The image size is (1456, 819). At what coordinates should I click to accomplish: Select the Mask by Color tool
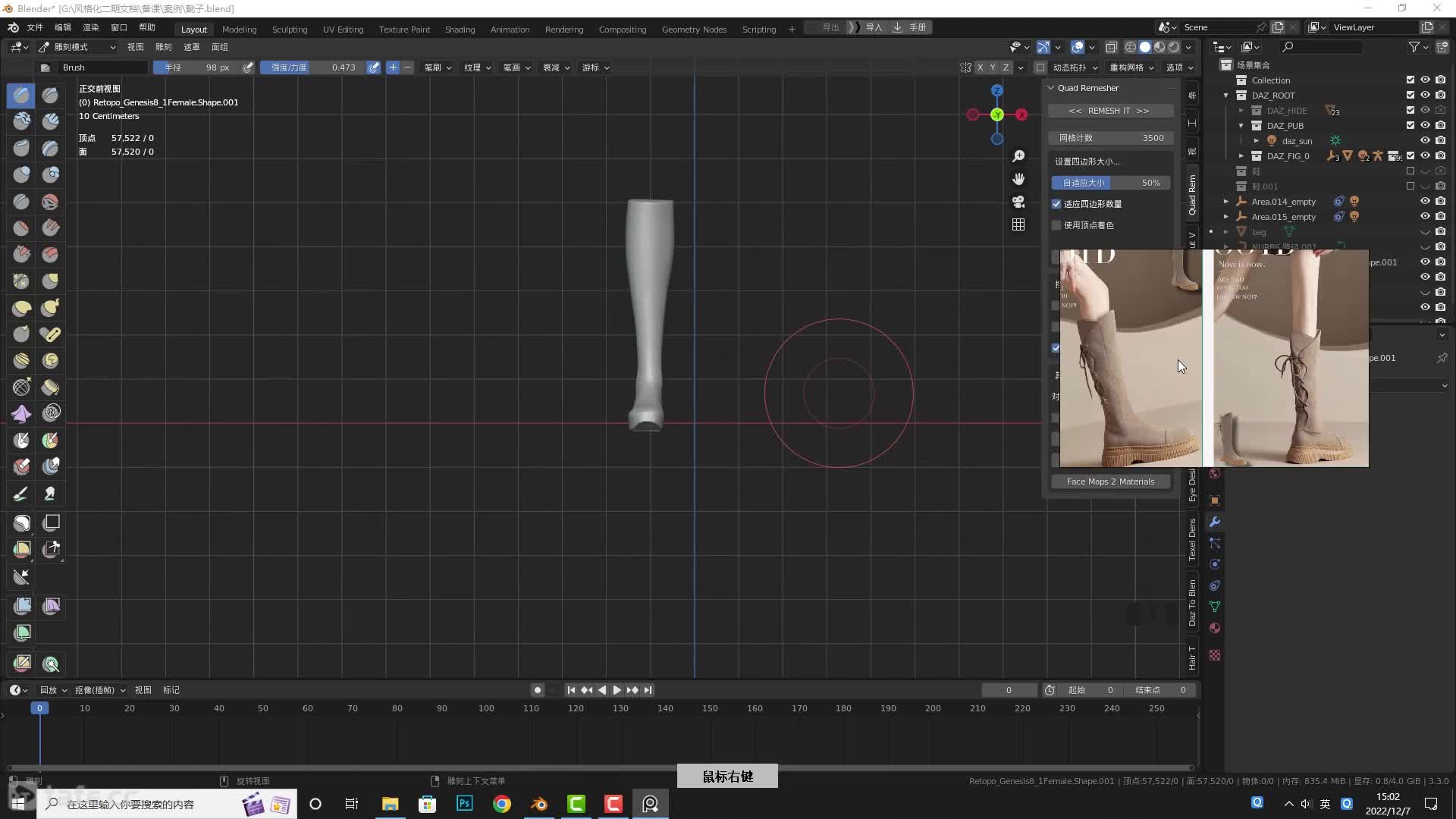(x=50, y=664)
